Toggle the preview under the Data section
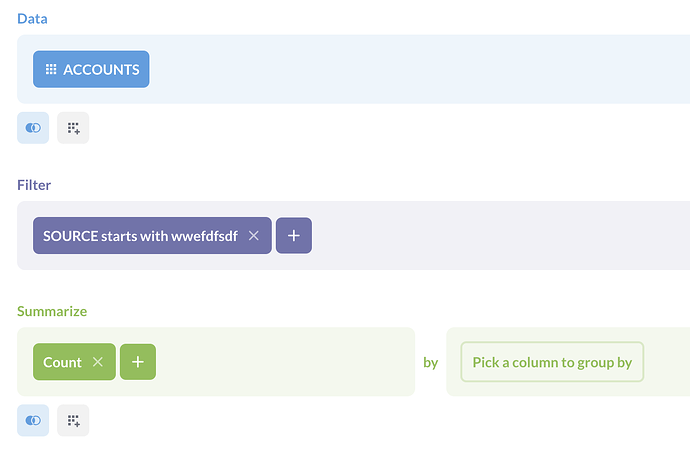Image resolution: width=690 pixels, height=458 pixels. (33, 128)
